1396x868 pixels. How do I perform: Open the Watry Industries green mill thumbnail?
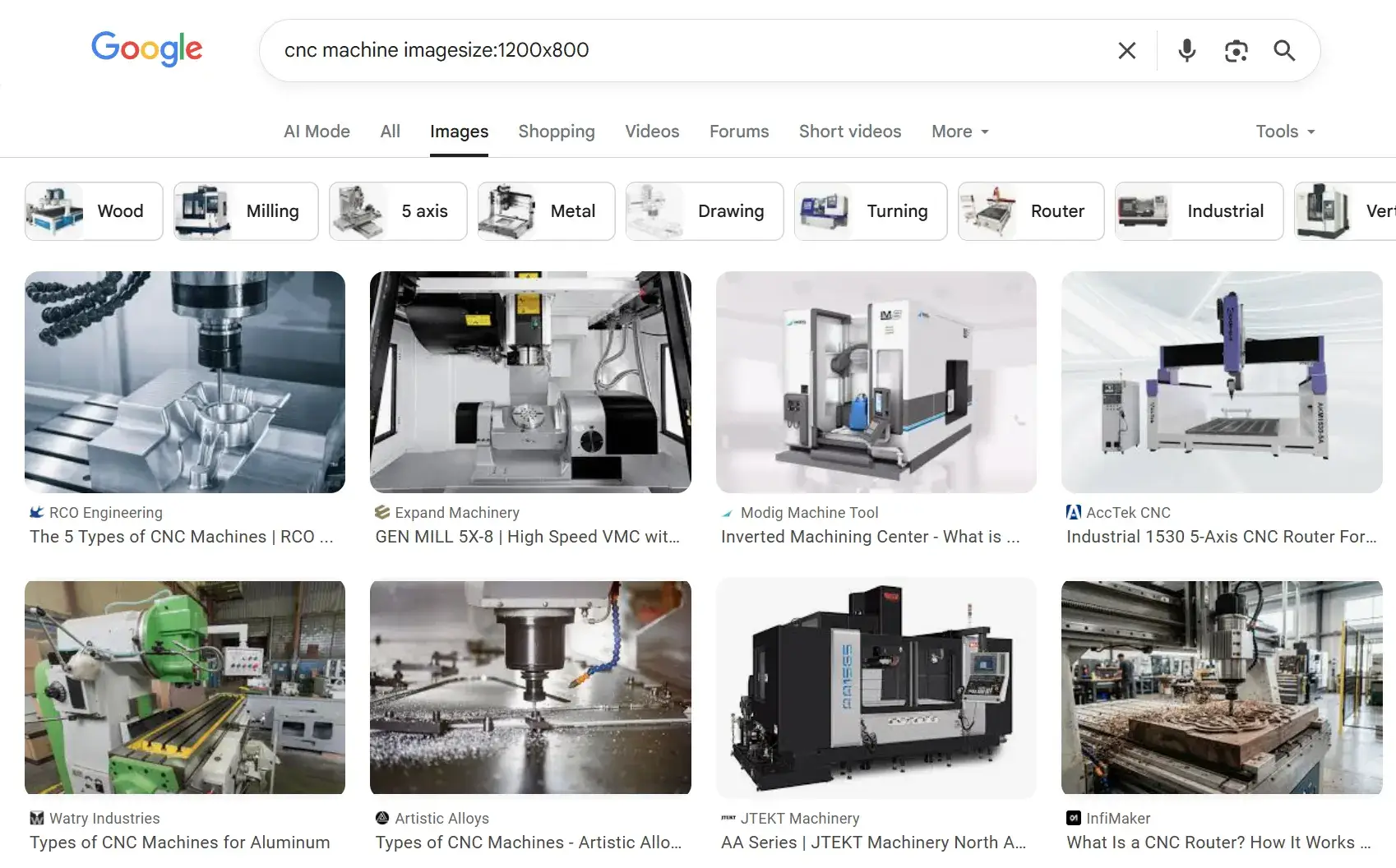[184, 688]
